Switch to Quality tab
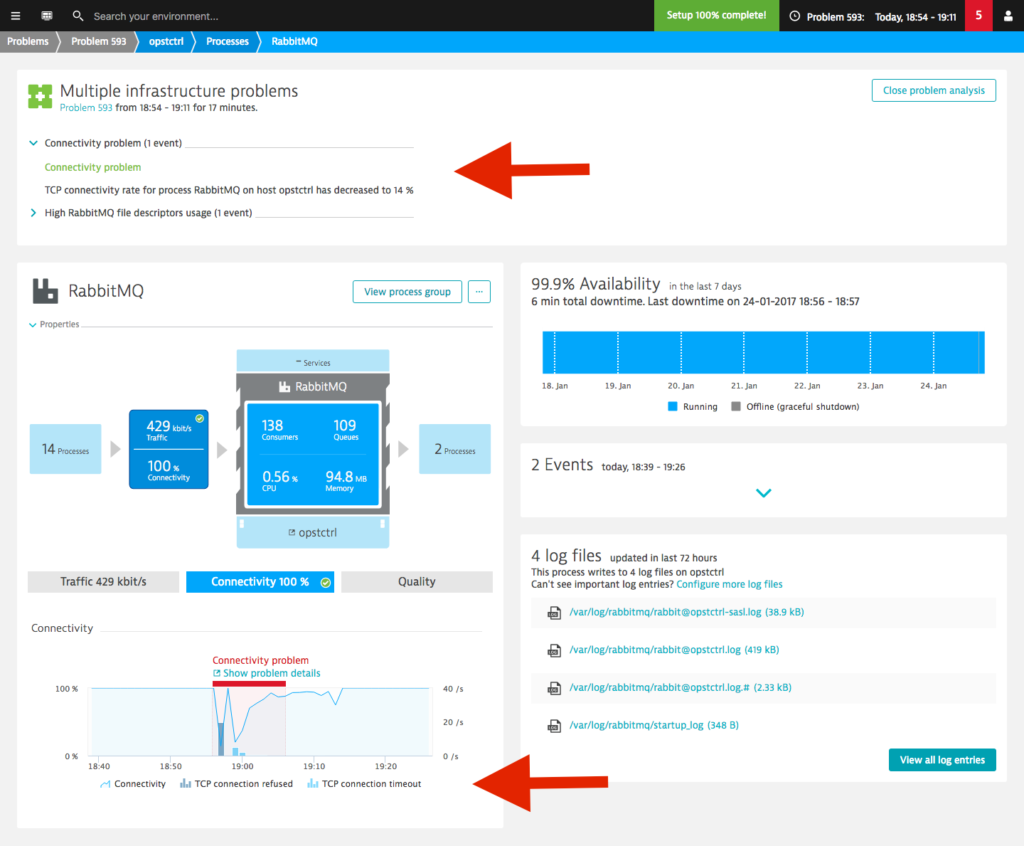Image resolution: width=1024 pixels, height=846 pixels. pos(417,581)
